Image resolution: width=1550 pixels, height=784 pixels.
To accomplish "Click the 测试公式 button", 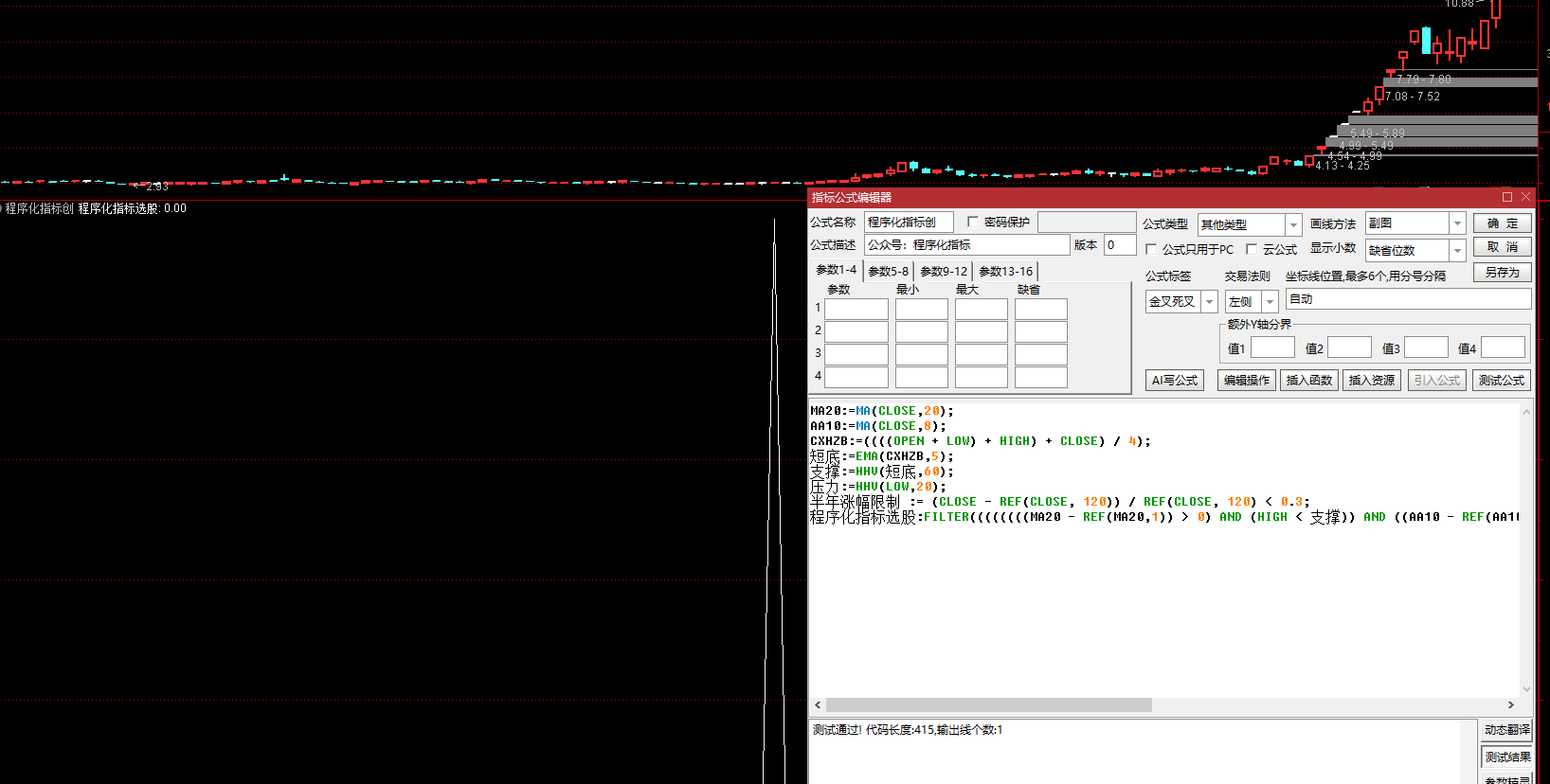I will 1501,381.
